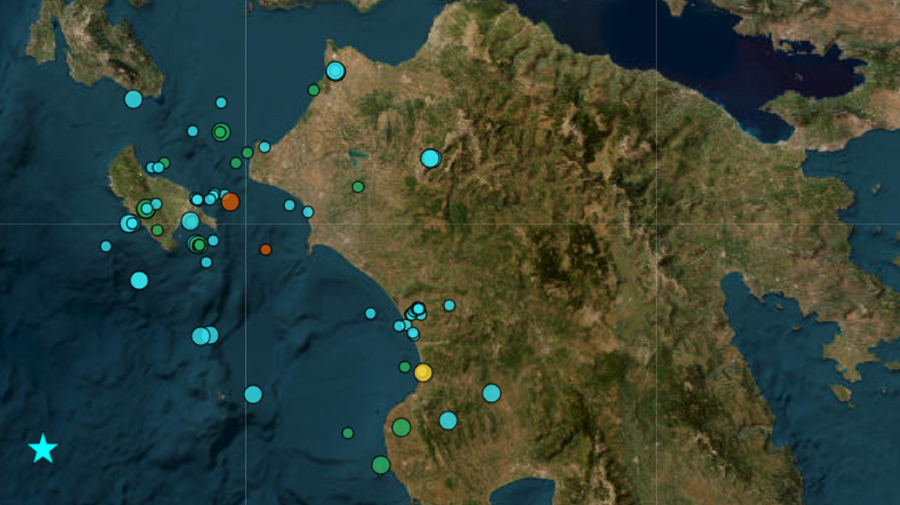Click green circle just above Zakynthos' northern tip
This screenshot has width=900, height=505.
[x=164, y=163]
